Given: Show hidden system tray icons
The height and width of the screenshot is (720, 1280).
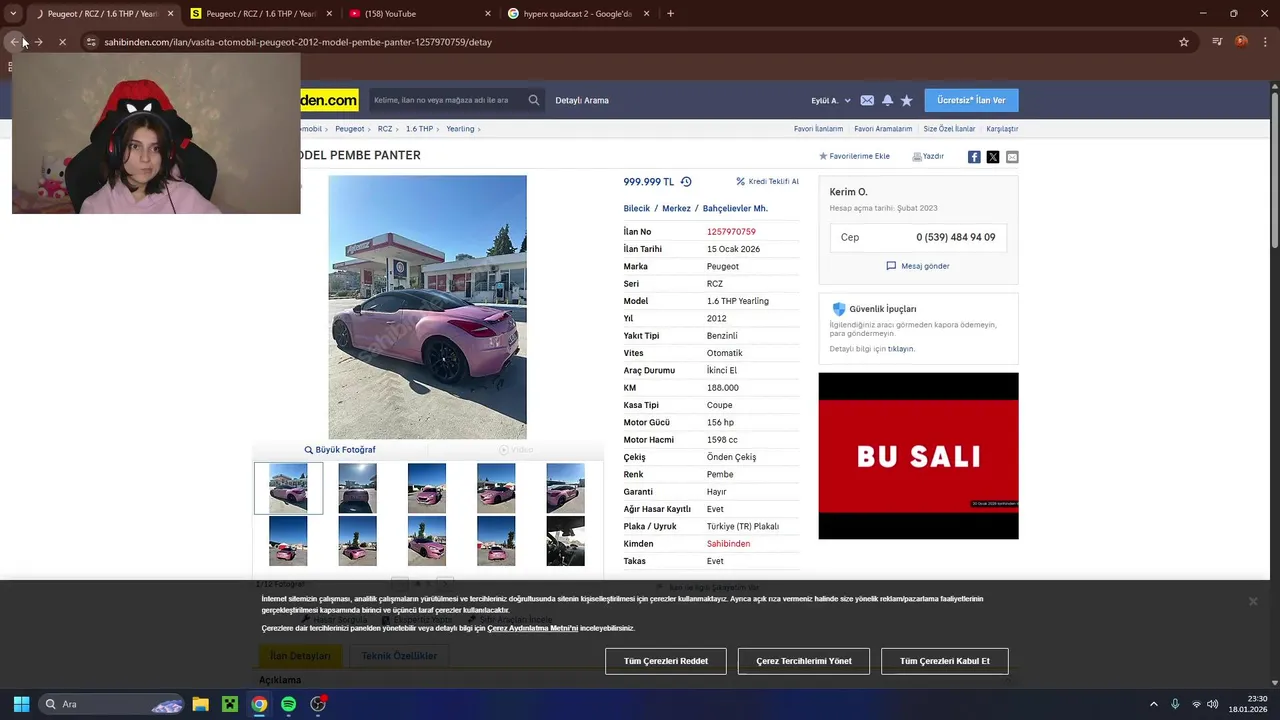Looking at the screenshot, I should pos(1153,704).
